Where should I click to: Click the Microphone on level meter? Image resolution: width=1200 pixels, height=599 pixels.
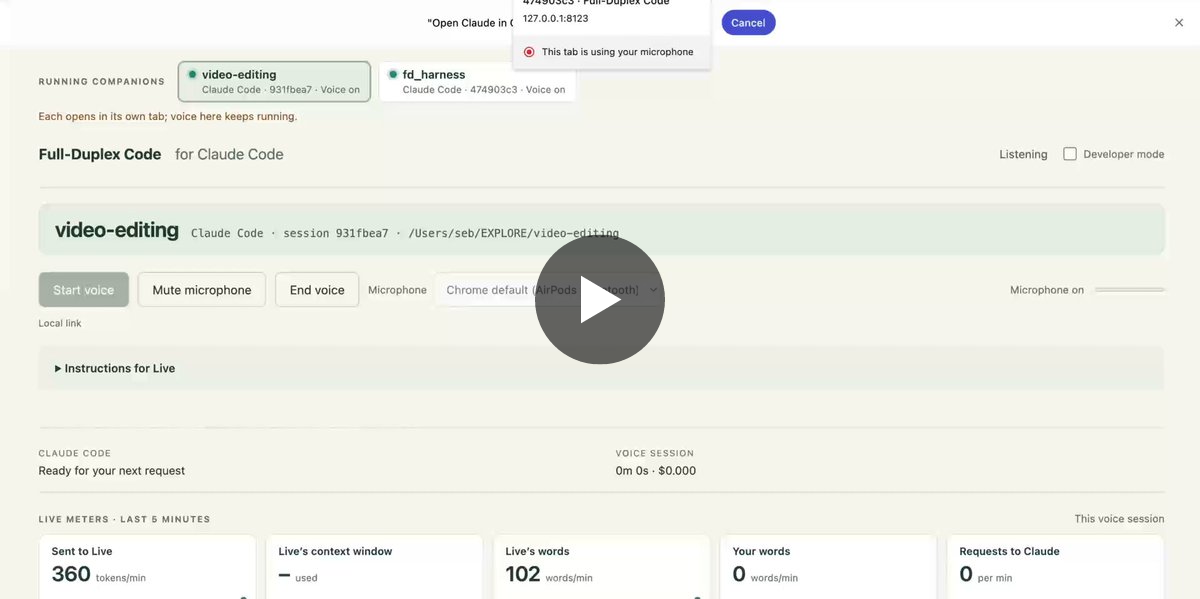click(x=1130, y=290)
